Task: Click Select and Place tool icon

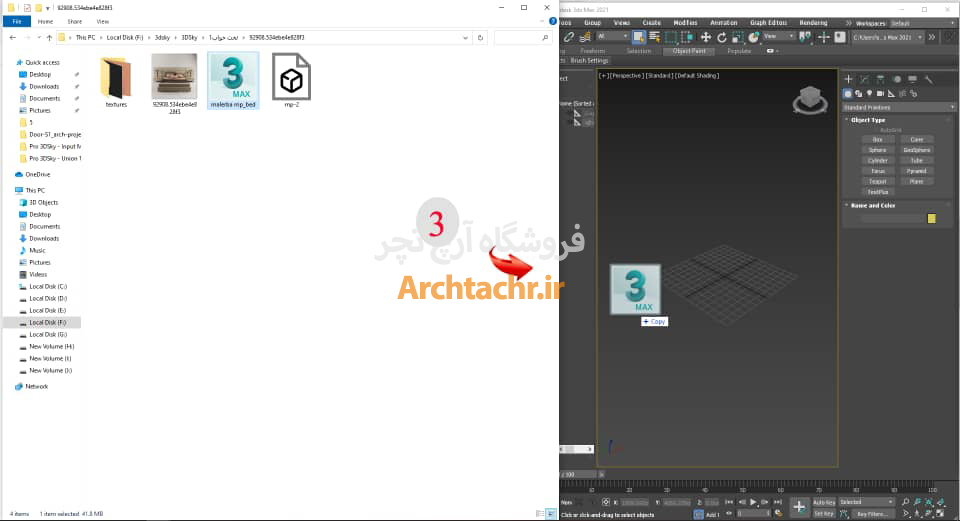Action: click(x=753, y=37)
